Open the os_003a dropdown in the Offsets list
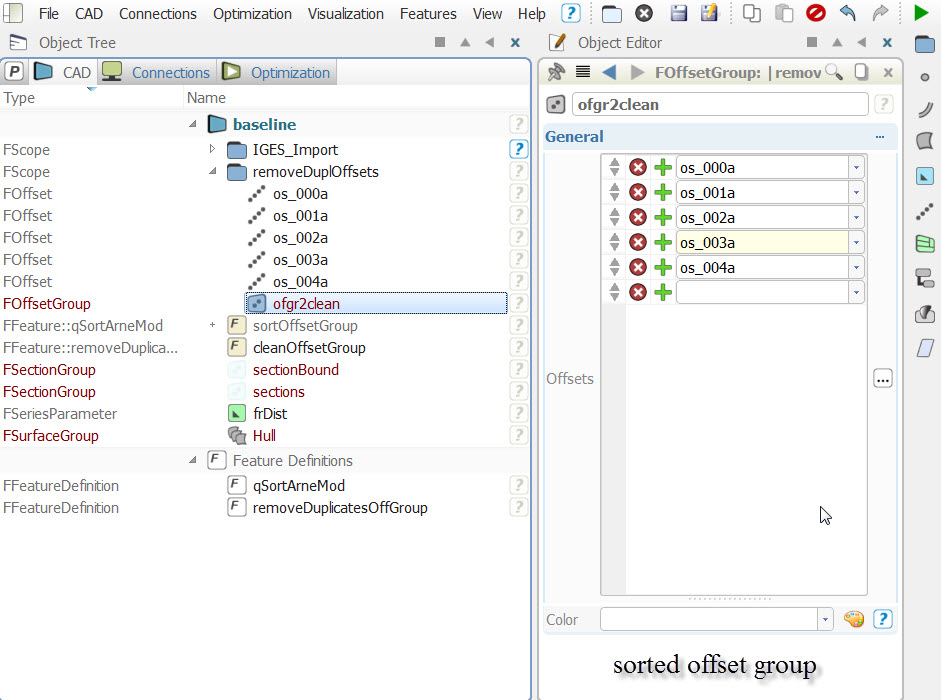 click(x=856, y=242)
